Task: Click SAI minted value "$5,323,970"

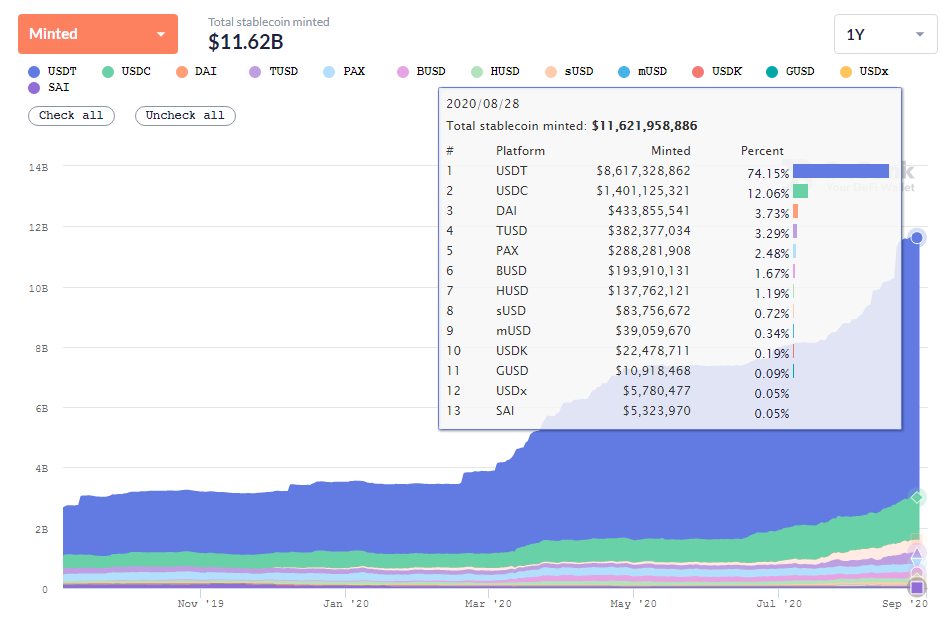Action: (657, 410)
